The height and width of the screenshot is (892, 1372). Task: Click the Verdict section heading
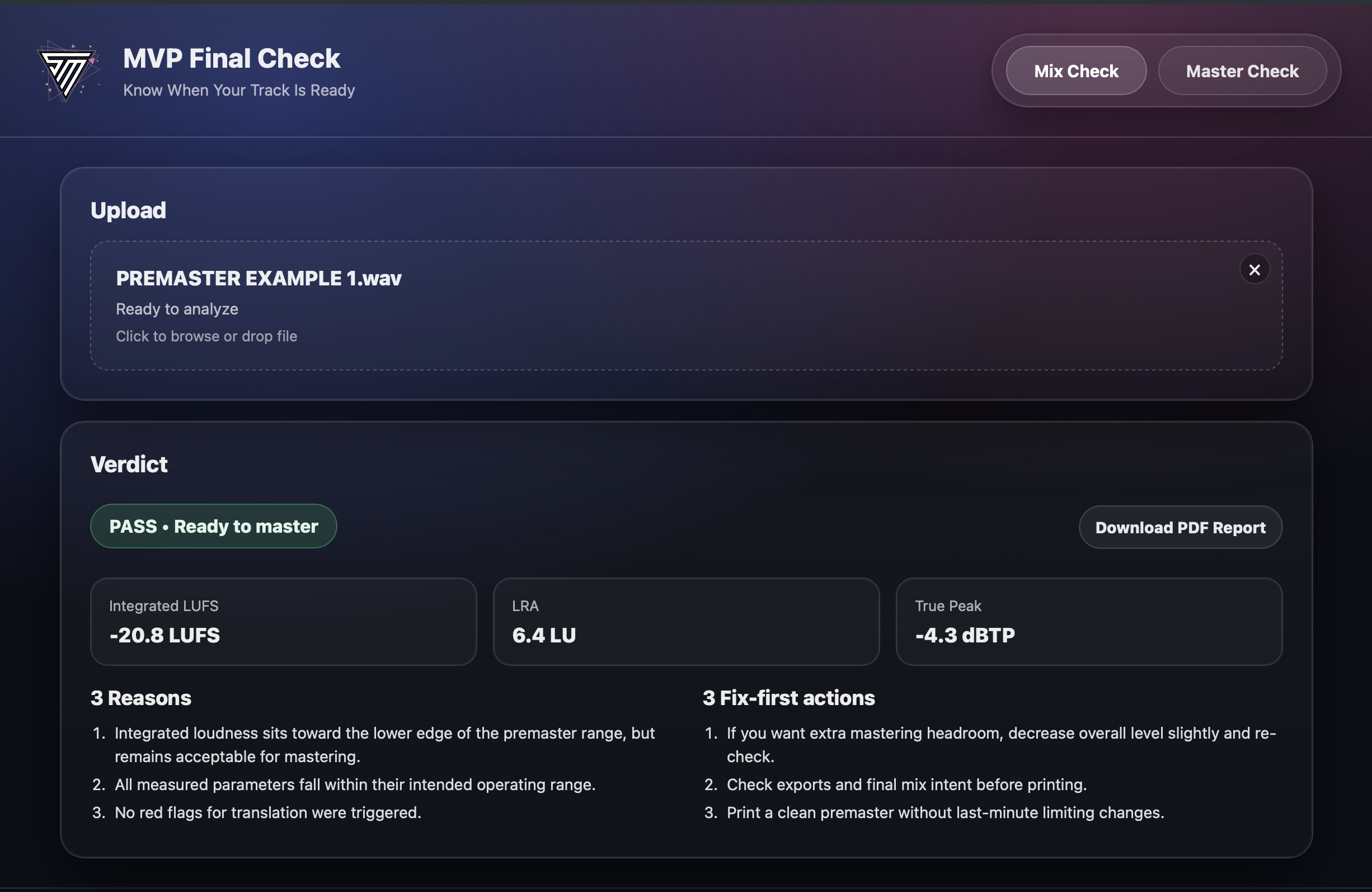tap(129, 464)
